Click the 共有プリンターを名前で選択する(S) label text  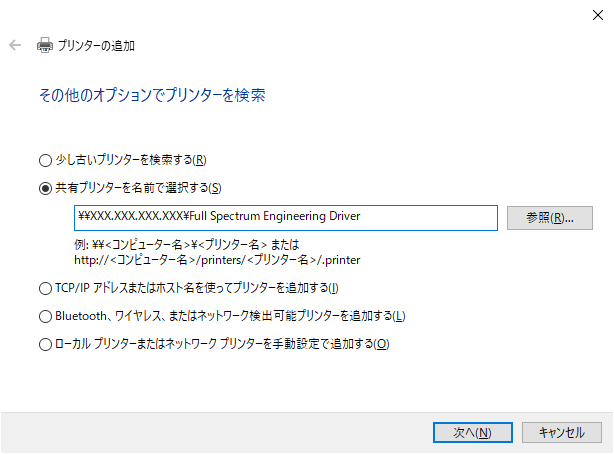pyautogui.click(x=138, y=188)
